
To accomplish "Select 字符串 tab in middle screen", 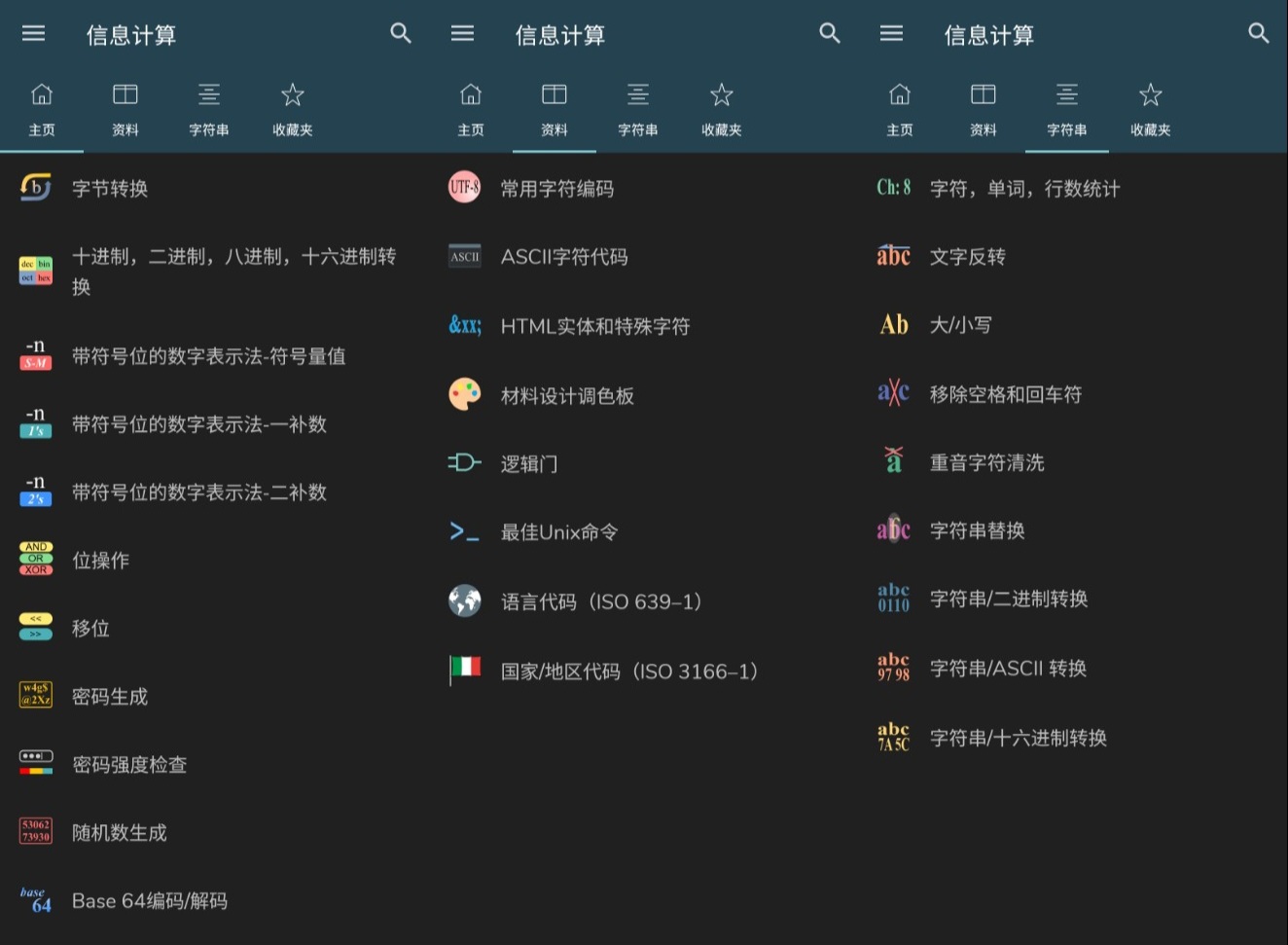I will (638, 109).
